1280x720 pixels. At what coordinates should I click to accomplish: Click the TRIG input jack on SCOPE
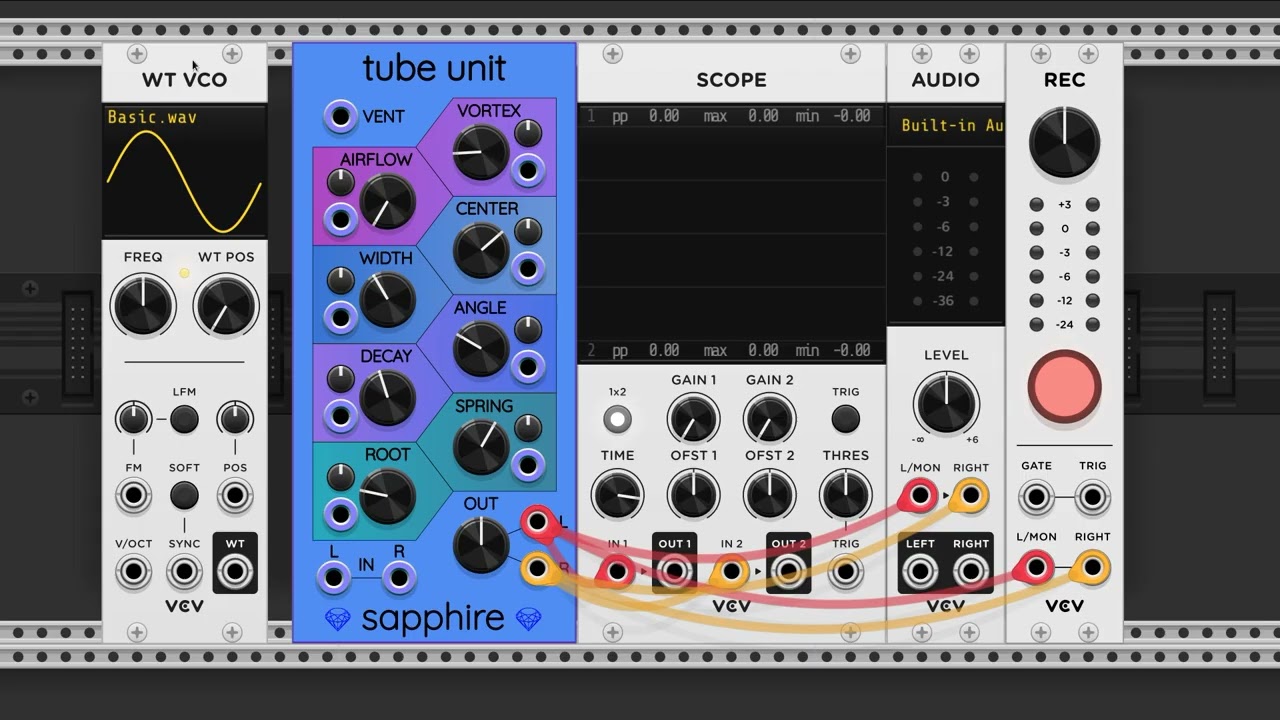coord(846,572)
